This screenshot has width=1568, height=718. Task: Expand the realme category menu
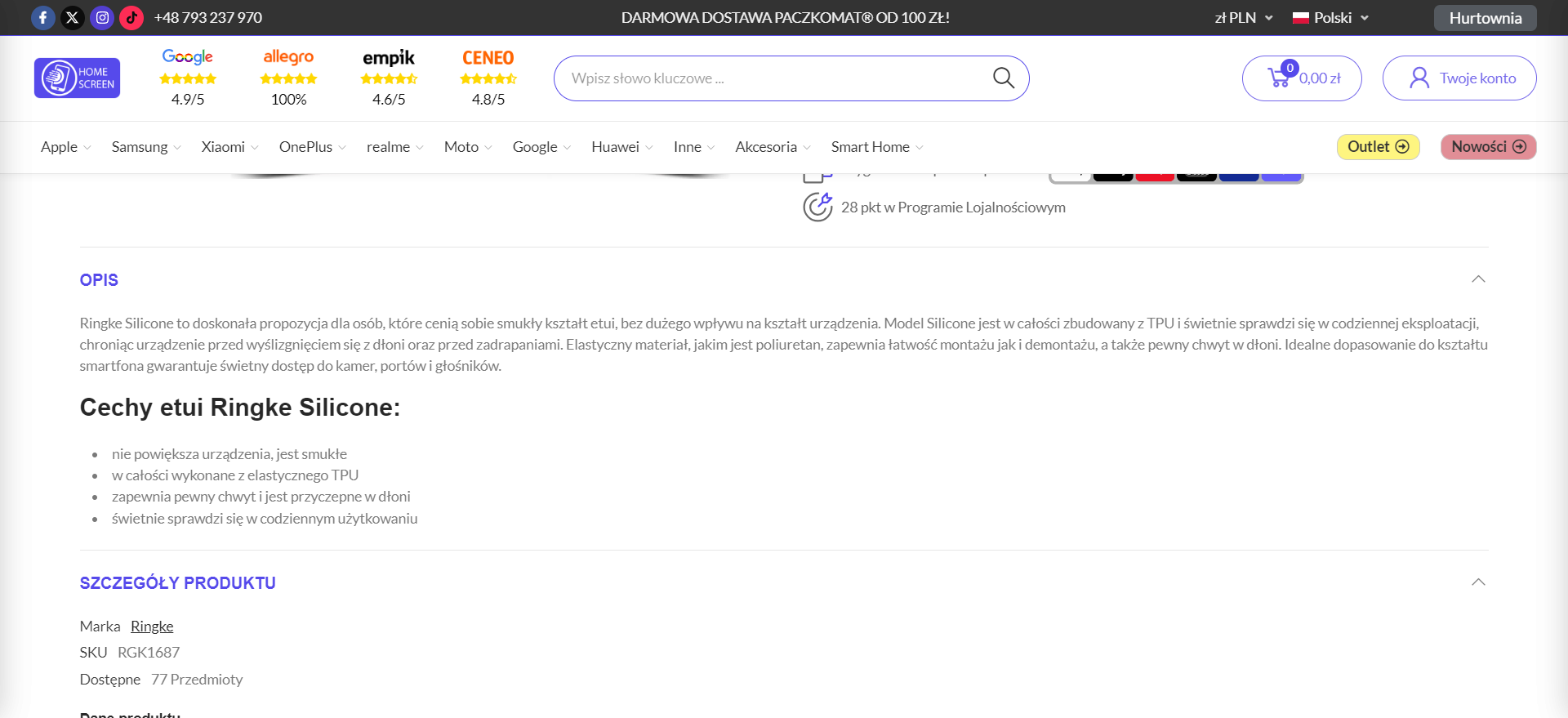[x=395, y=147]
